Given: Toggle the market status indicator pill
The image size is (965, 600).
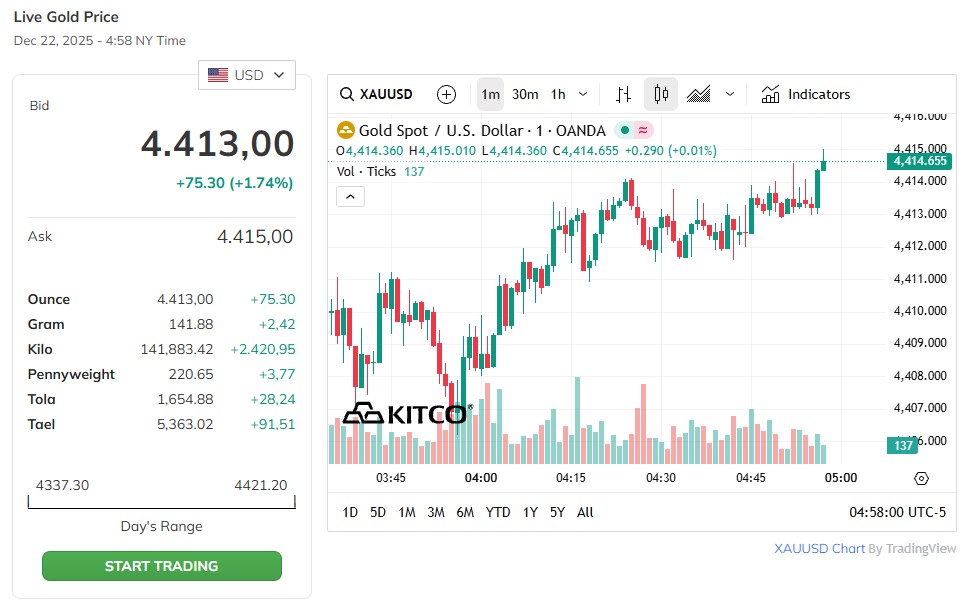Looking at the screenshot, I should (x=634, y=130).
